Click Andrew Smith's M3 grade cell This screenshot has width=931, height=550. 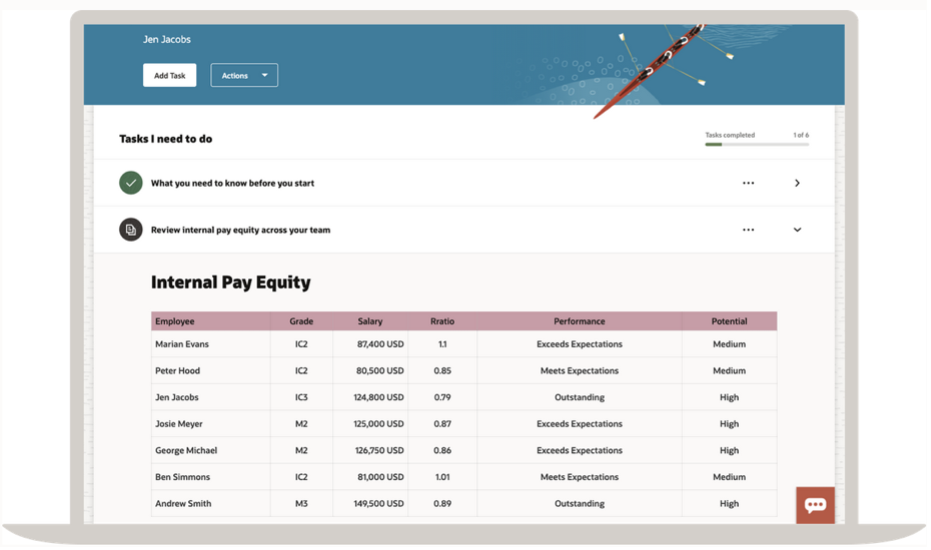pyautogui.click(x=301, y=504)
